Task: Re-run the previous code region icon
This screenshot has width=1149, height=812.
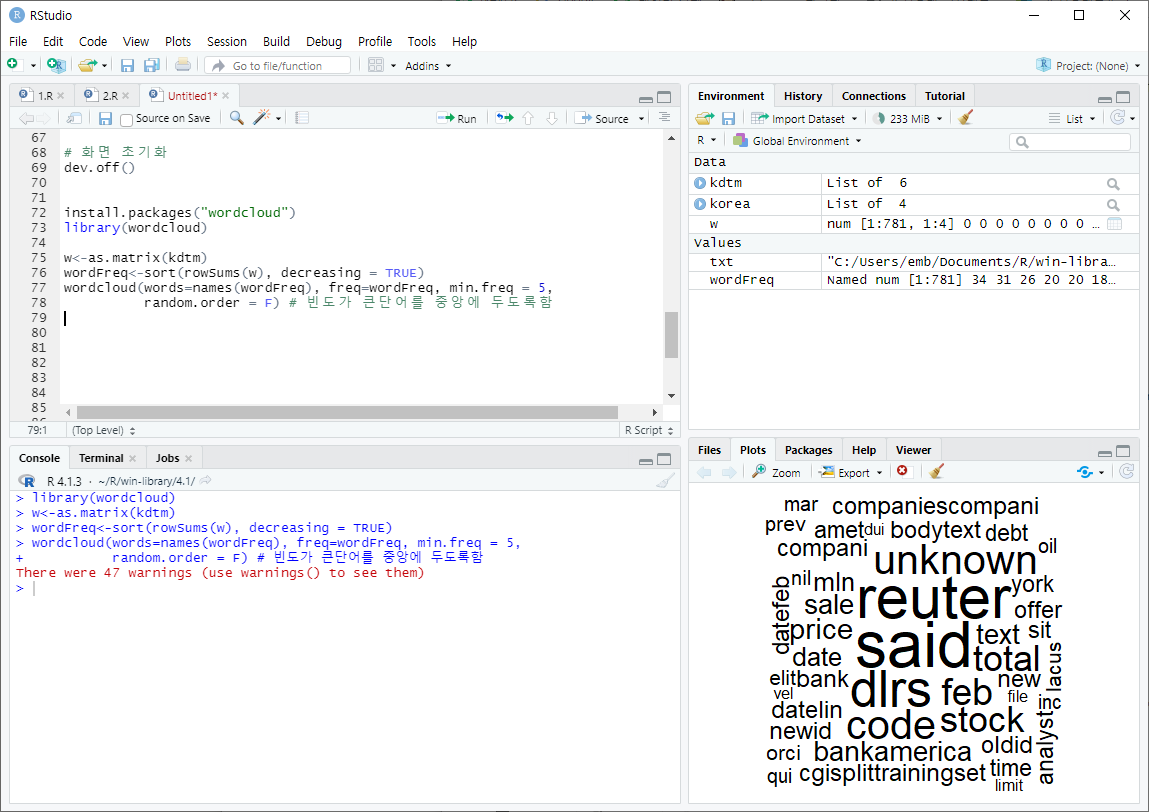Action: [505, 118]
